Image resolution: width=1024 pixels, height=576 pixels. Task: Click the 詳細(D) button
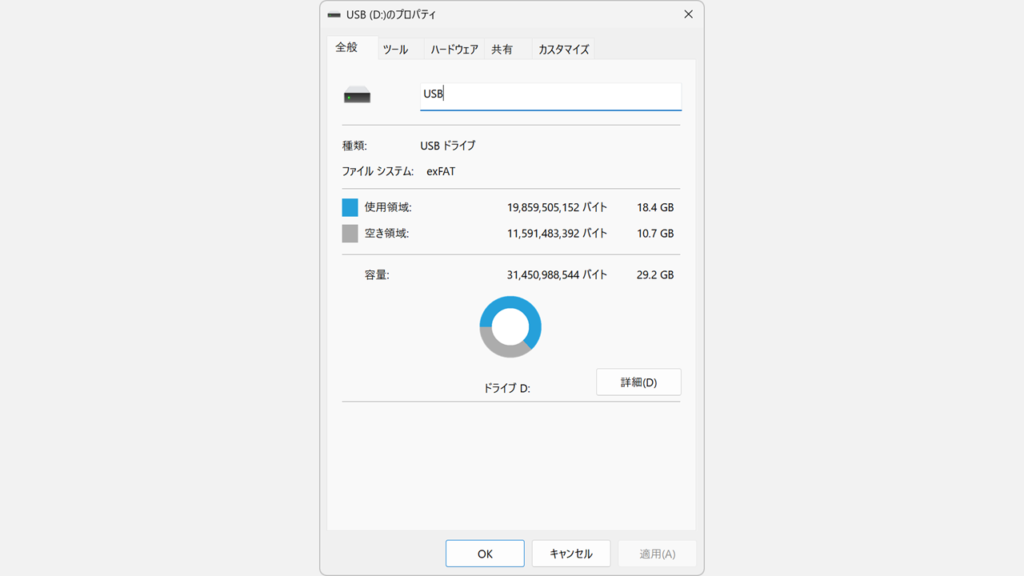(639, 382)
